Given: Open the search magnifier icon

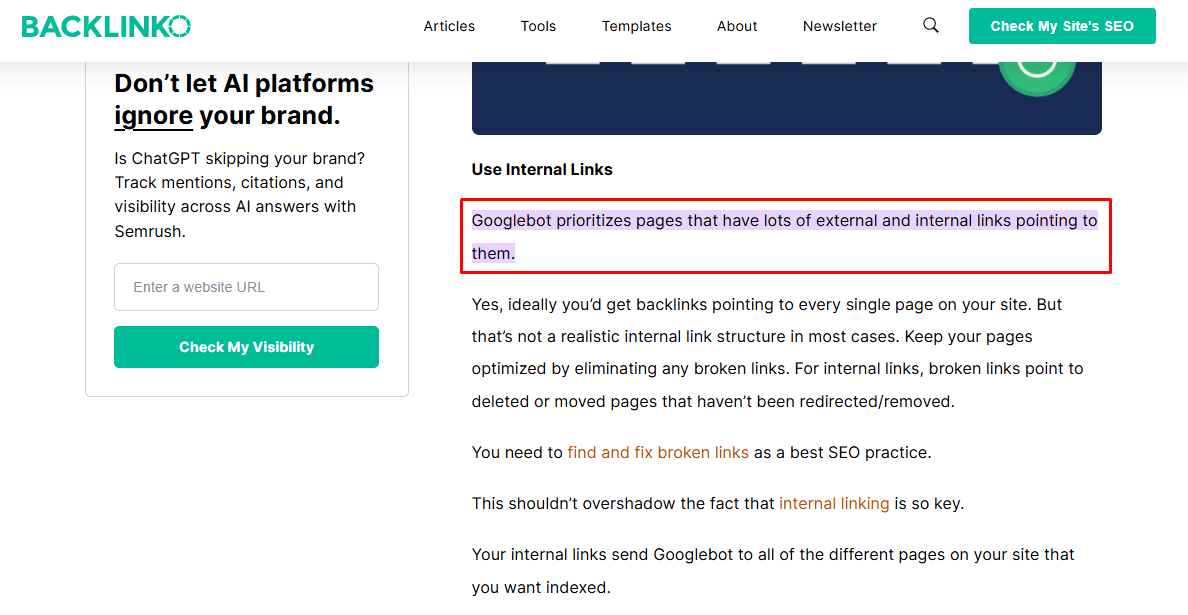Looking at the screenshot, I should tap(931, 26).
